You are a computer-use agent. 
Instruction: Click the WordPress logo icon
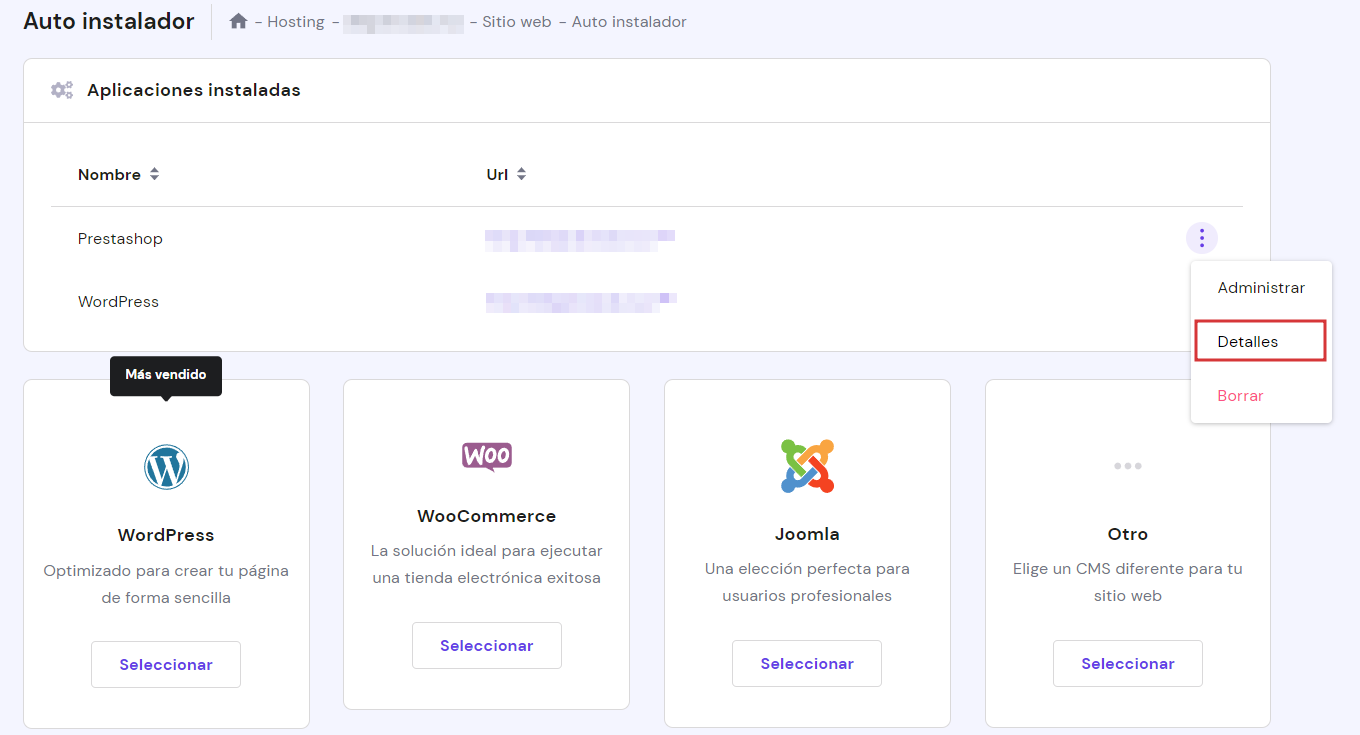click(x=166, y=466)
